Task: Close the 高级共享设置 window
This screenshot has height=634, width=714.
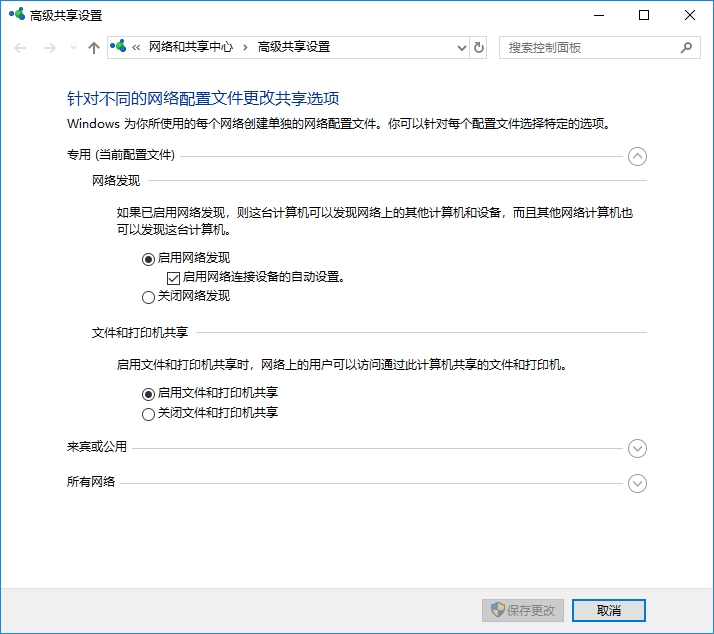Action: tap(689, 15)
